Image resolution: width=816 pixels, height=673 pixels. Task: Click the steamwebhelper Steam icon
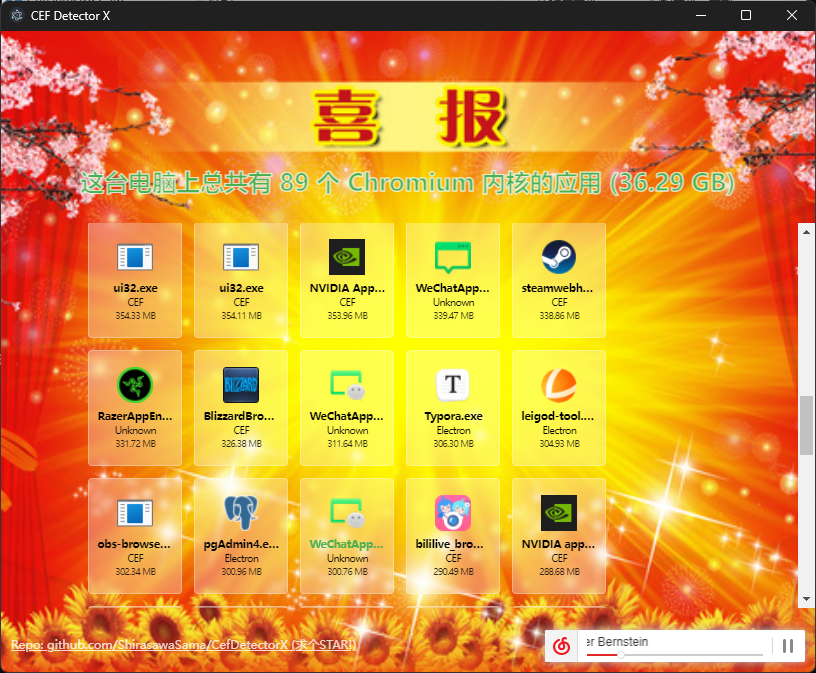[558, 256]
